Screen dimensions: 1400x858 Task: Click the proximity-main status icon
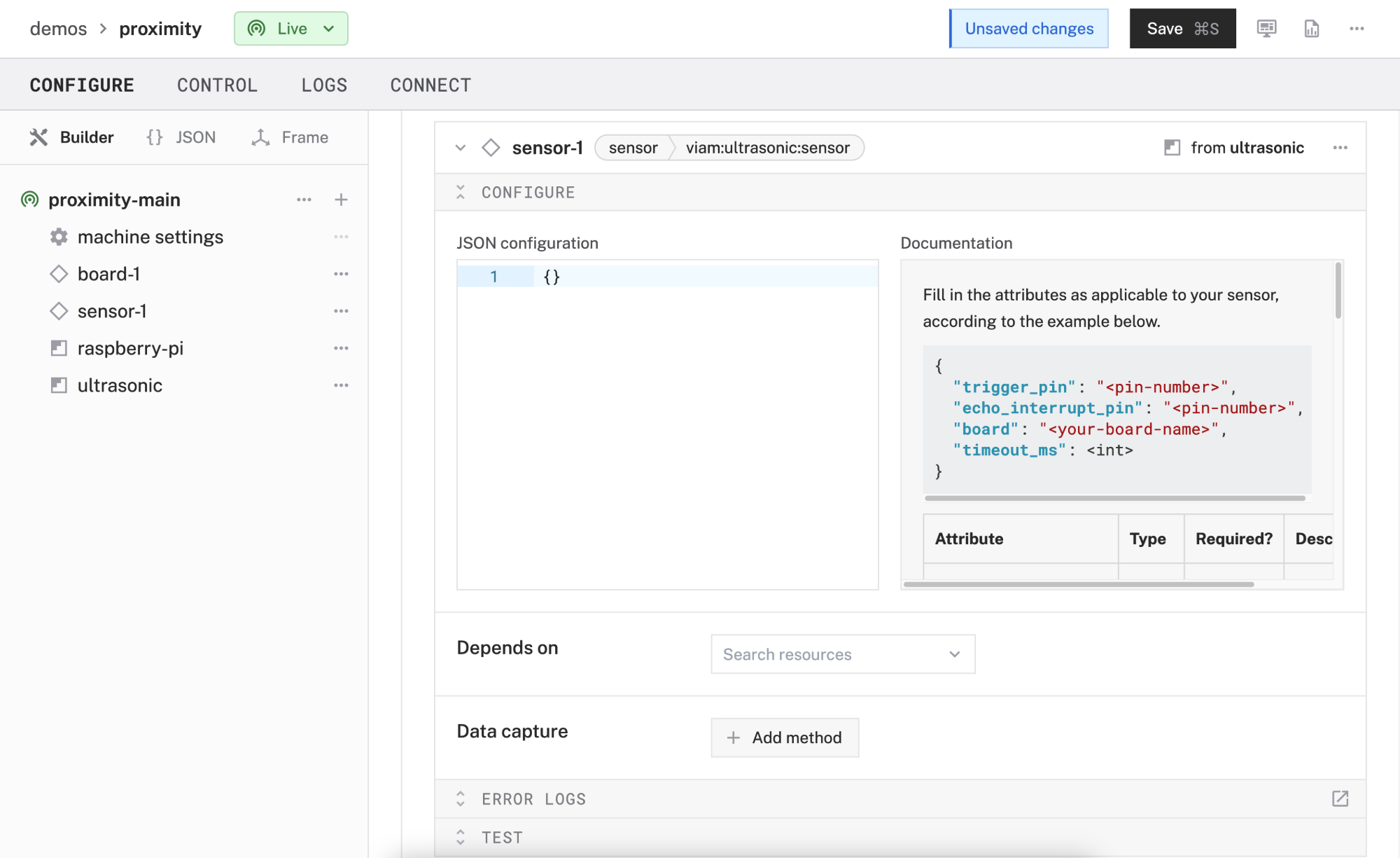tap(29, 200)
